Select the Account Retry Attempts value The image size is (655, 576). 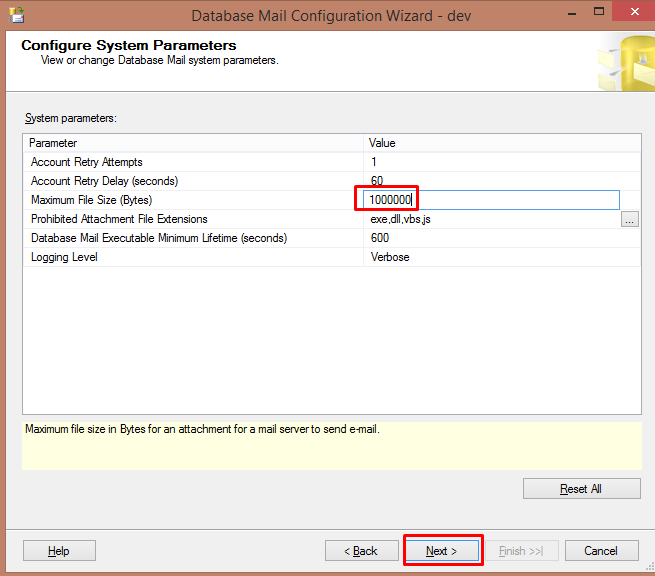click(x=374, y=162)
